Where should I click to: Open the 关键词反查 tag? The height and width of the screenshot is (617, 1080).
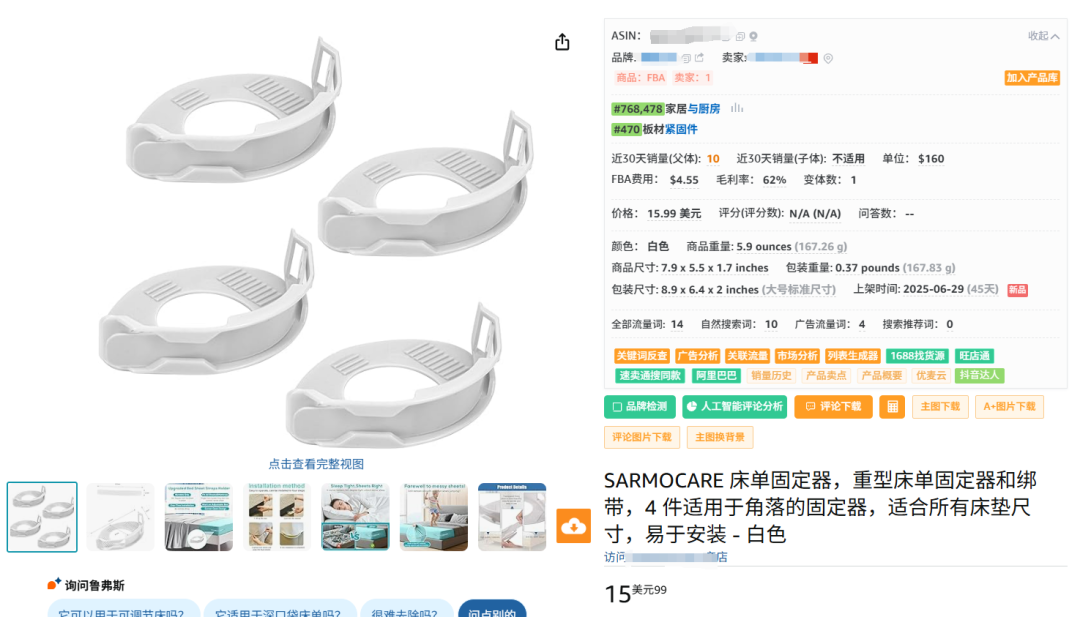pos(641,356)
